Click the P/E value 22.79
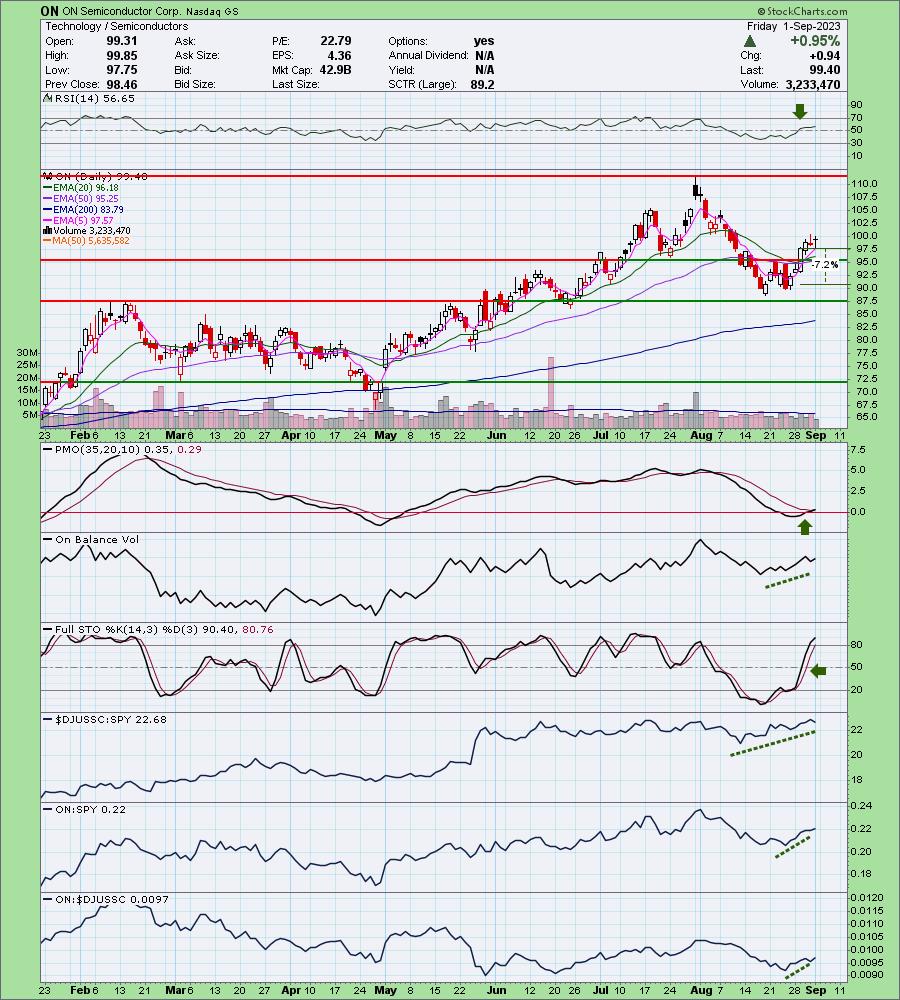The image size is (900, 1000). coord(336,41)
